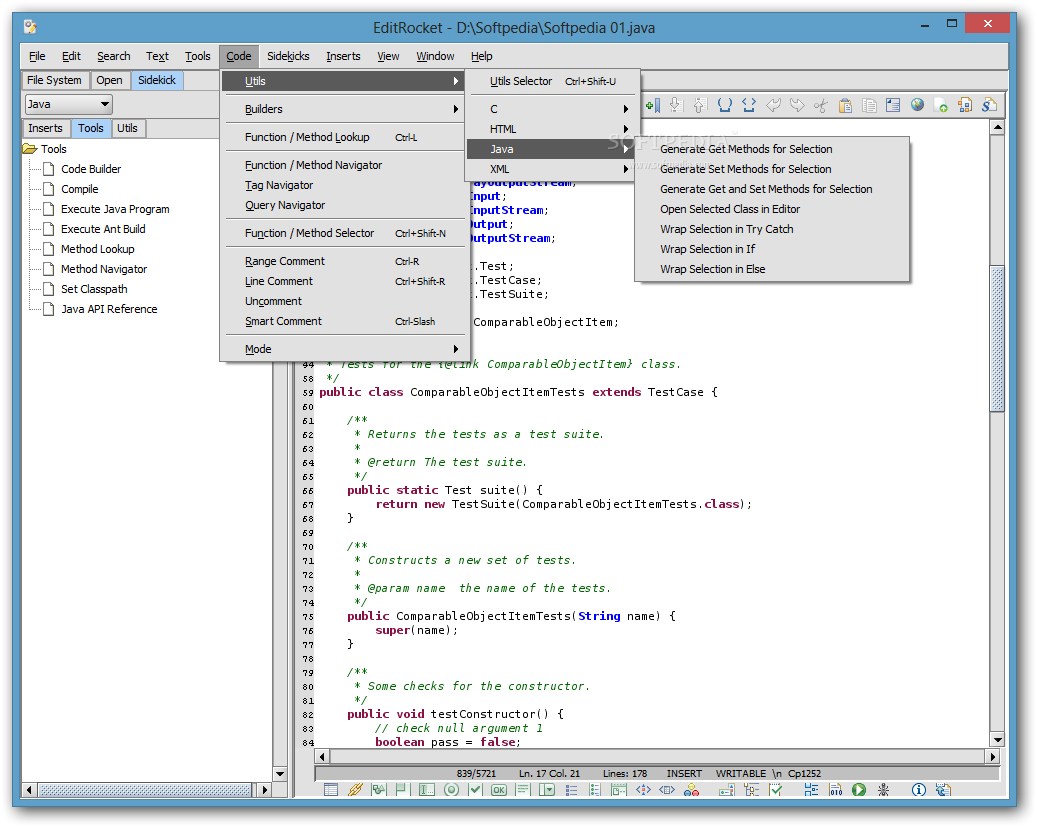This screenshot has height=827, width=1037.
Task: Choose Function / Method Navigator entry
Action: coord(343,165)
